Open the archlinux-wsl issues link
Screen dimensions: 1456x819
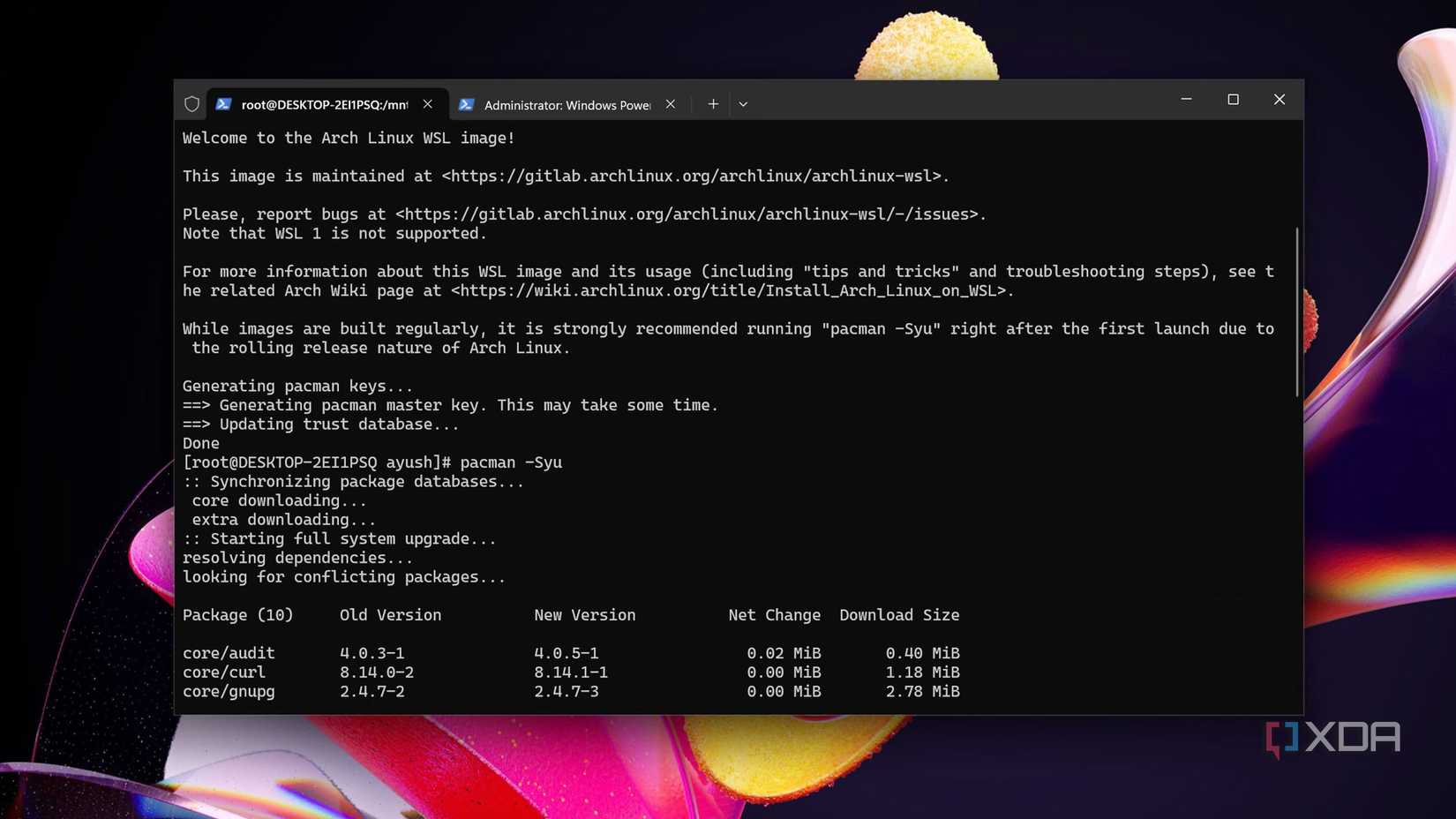click(687, 214)
